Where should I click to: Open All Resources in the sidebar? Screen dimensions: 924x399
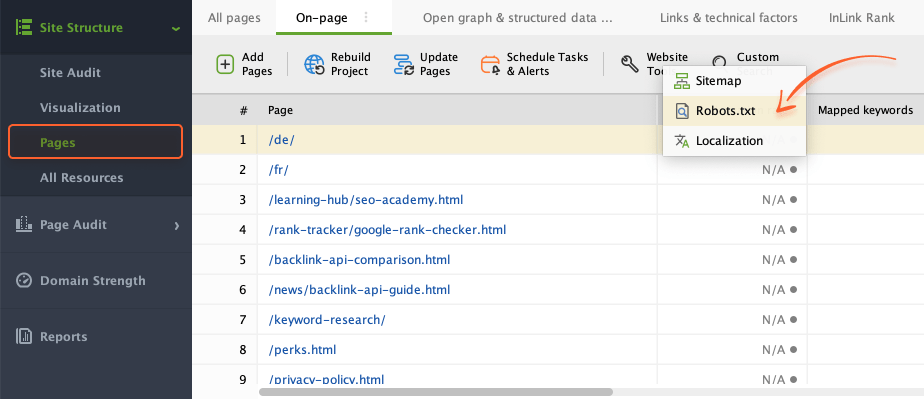(x=81, y=177)
